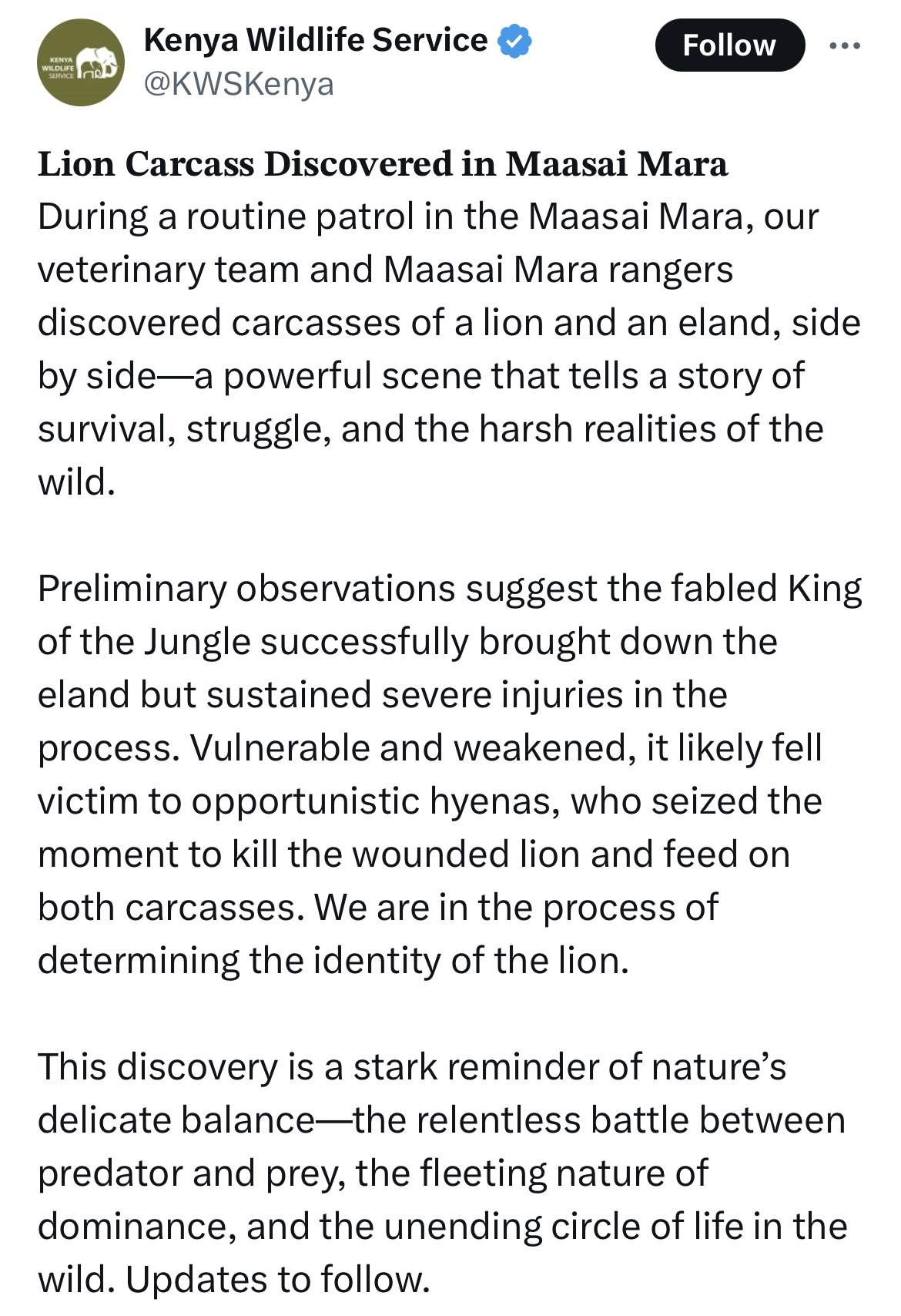Viewport: 901px width, 1316px height.
Task: Select the bold headline Lion Carcass Discovered
Action: click(383, 164)
